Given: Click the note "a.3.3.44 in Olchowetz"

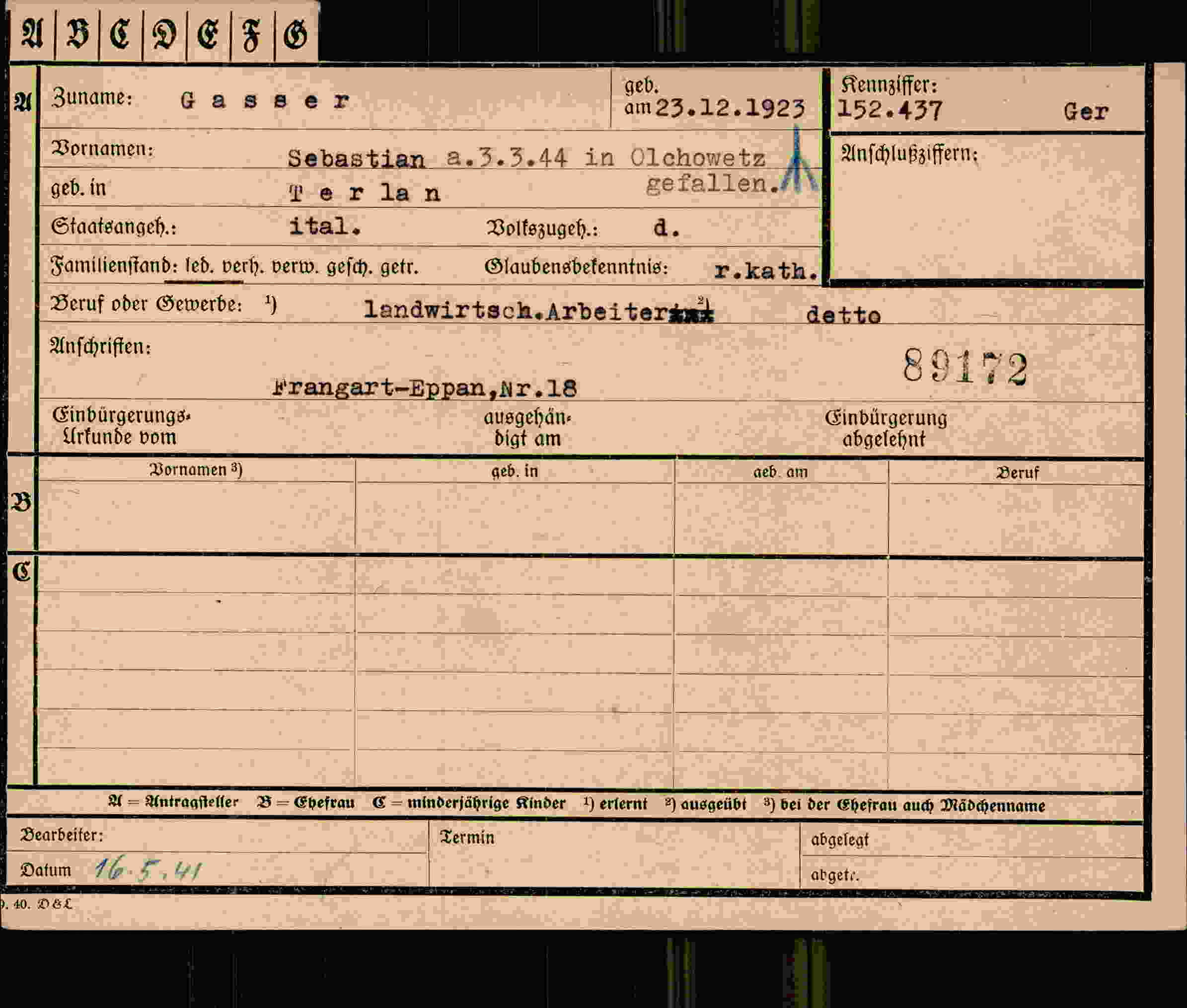Looking at the screenshot, I should (606, 156).
